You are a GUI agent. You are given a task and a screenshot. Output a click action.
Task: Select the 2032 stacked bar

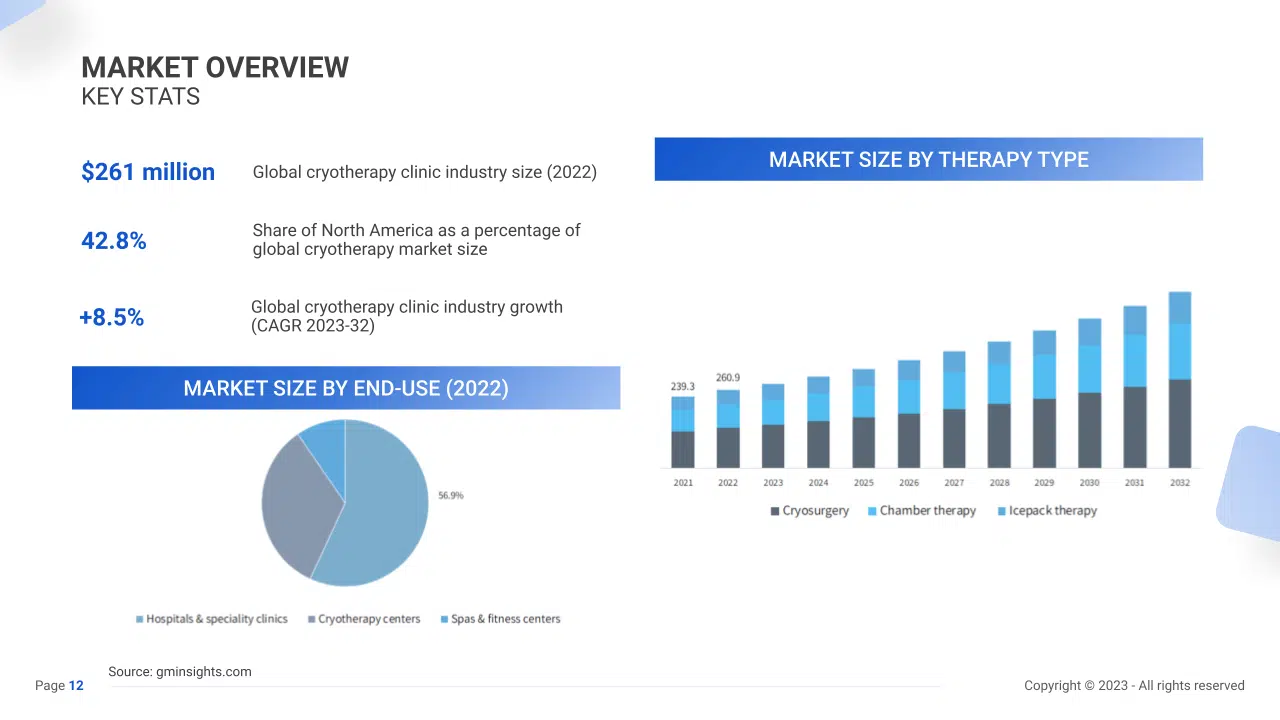pos(1180,380)
